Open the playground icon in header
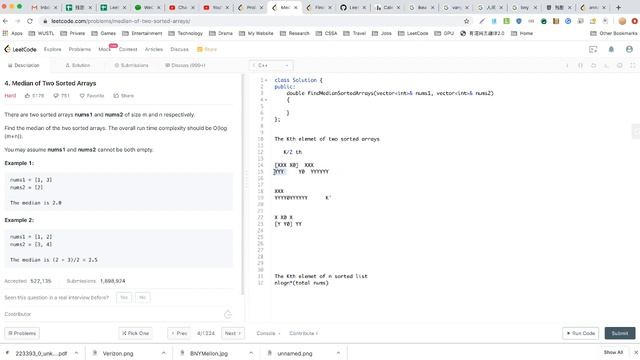Image resolution: width=640 pixels, height=360 pixels. point(593,49)
